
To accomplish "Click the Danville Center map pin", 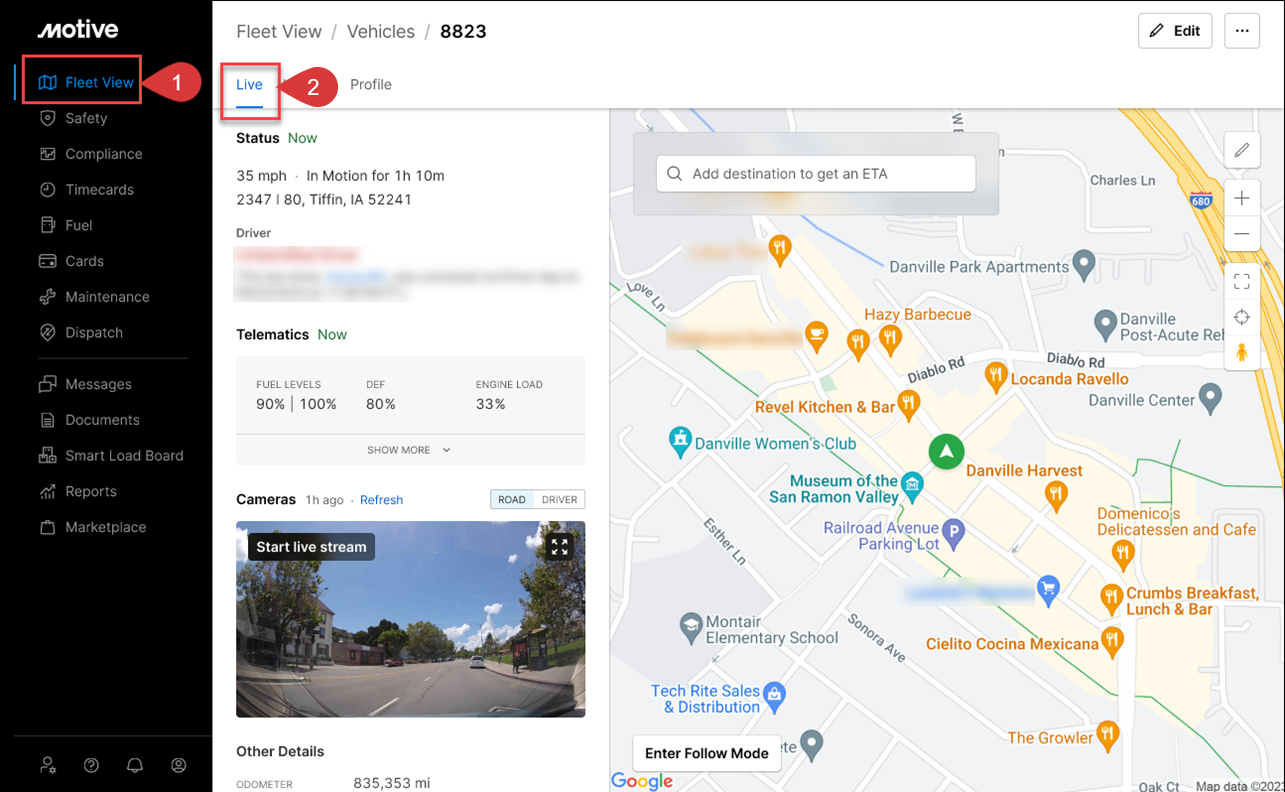I will 1210,399.
